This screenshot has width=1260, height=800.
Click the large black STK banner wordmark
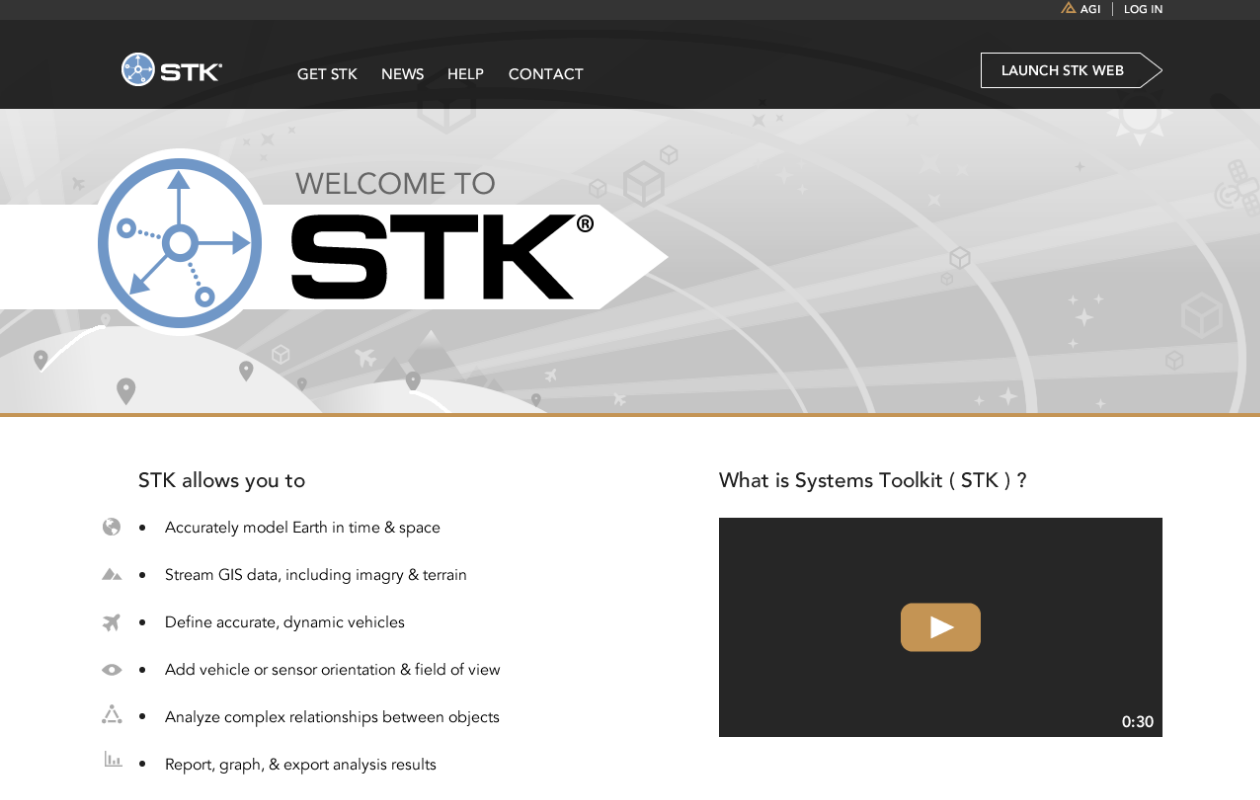[442, 256]
